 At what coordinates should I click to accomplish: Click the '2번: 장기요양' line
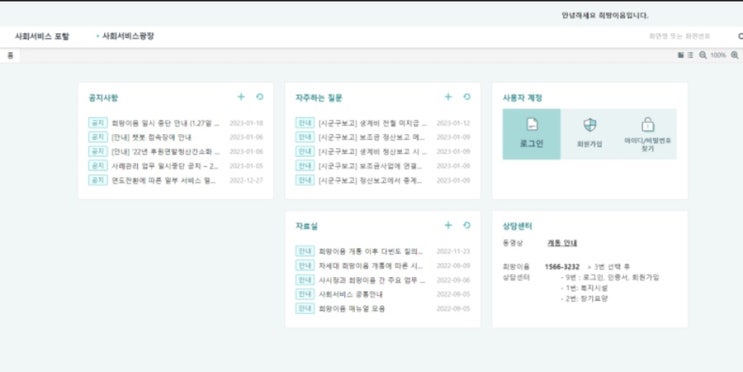pyautogui.click(x=584, y=299)
